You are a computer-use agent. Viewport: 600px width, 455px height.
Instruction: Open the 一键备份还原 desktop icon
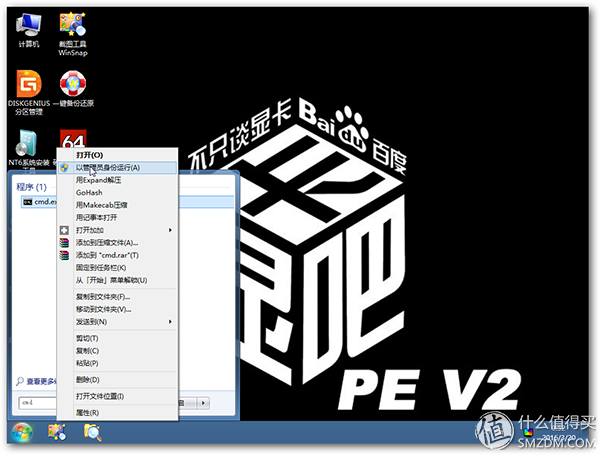tap(73, 89)
